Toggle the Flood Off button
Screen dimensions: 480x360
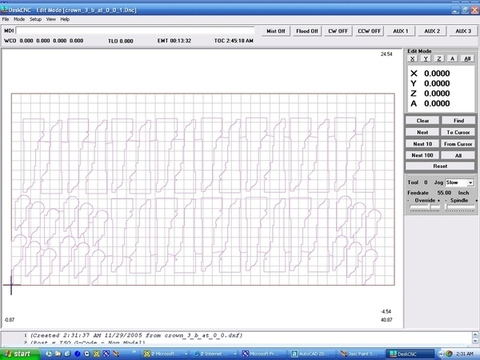307,31
